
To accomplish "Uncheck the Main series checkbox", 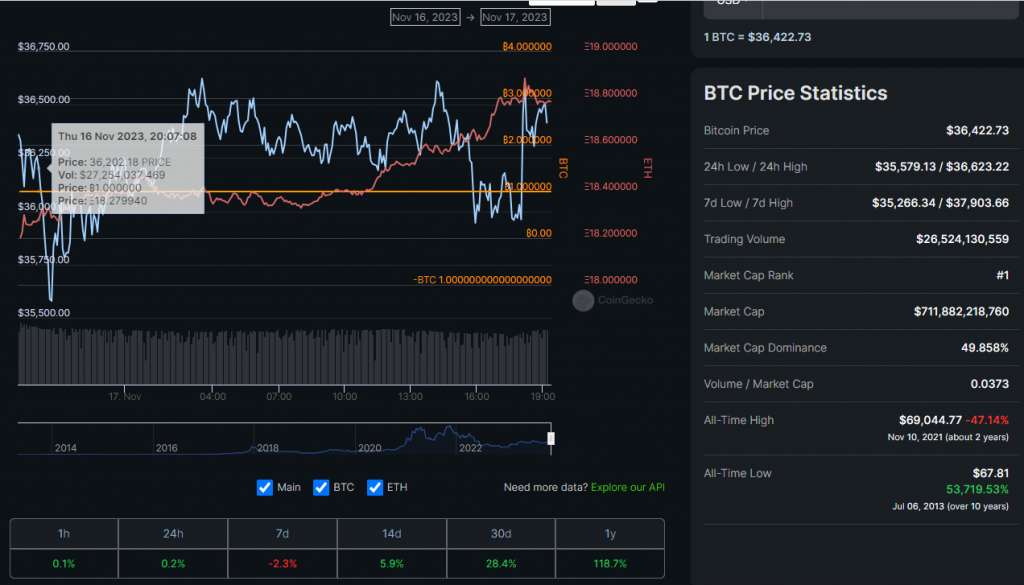I will pos(265,487).
